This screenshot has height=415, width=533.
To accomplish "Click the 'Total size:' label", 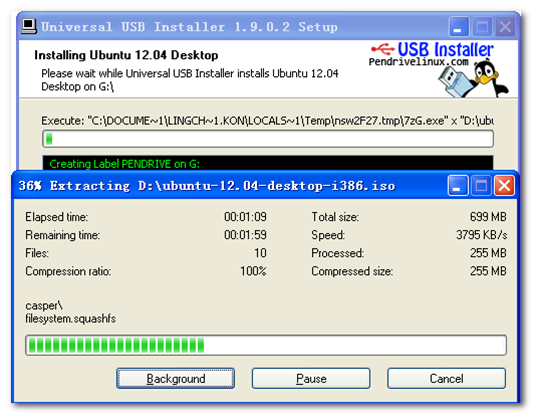I will (335, 217).
